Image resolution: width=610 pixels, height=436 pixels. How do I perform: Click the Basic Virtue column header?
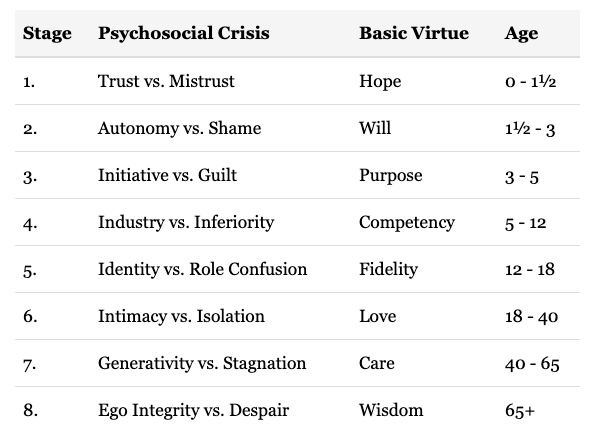[x=413, y=34]
